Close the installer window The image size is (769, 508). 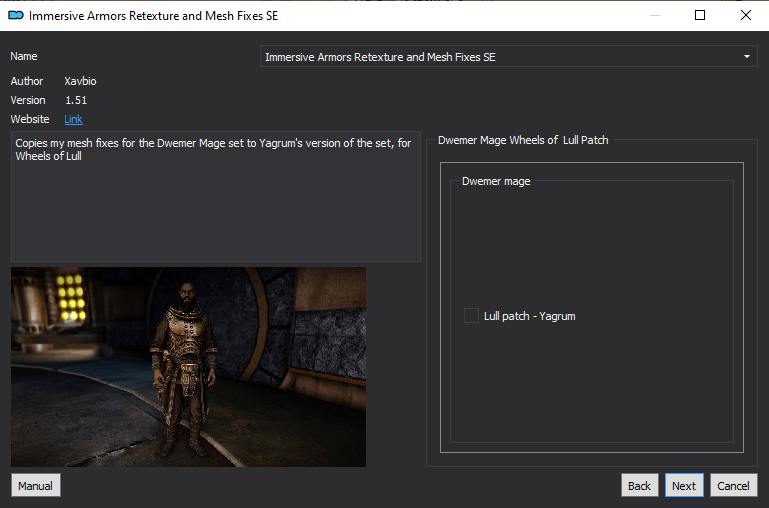coord(746,15)
